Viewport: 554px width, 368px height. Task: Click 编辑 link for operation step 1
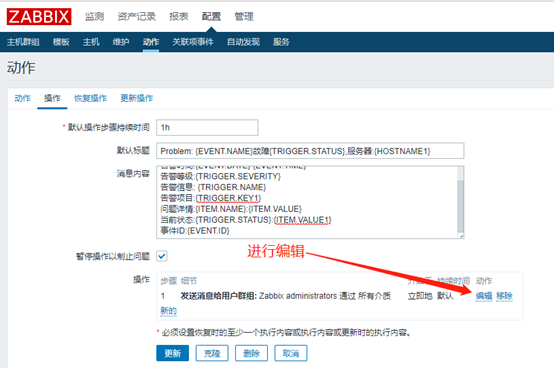[484, 296]
